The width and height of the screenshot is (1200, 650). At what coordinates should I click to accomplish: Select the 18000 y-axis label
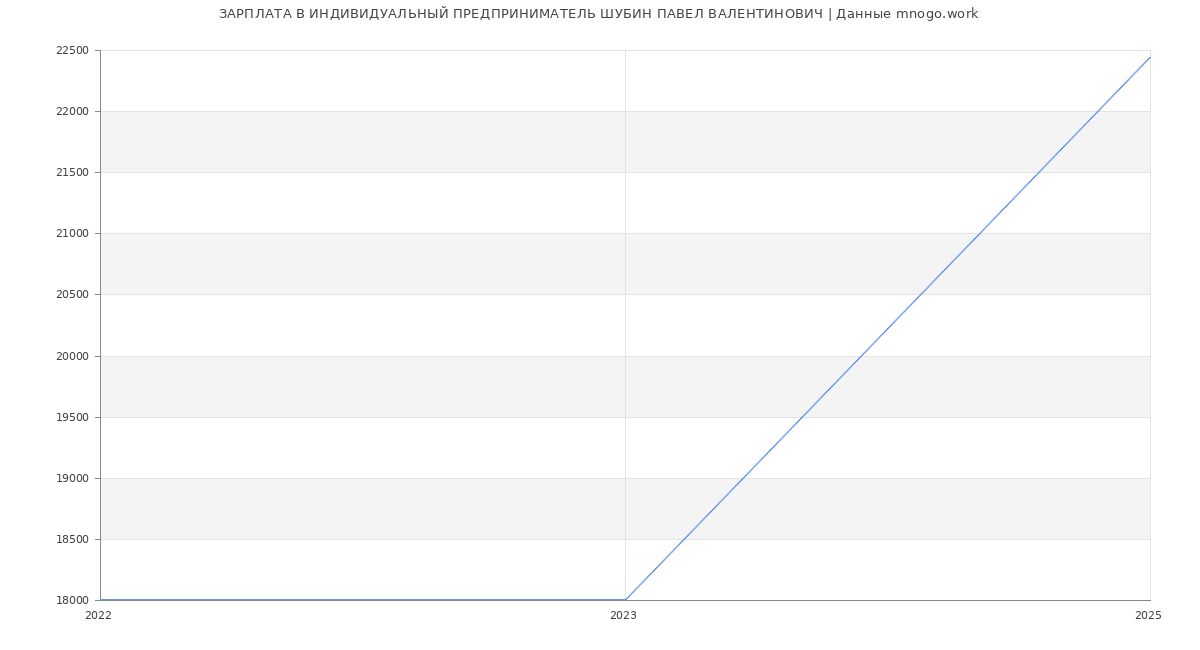point(72,601)
